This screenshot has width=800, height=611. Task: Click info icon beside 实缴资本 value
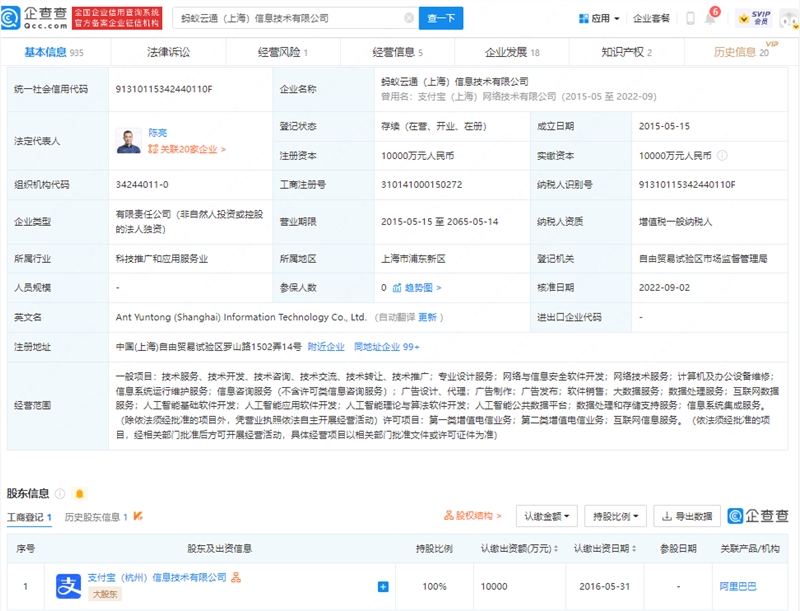pyautogui.click(x=722, y=156)
